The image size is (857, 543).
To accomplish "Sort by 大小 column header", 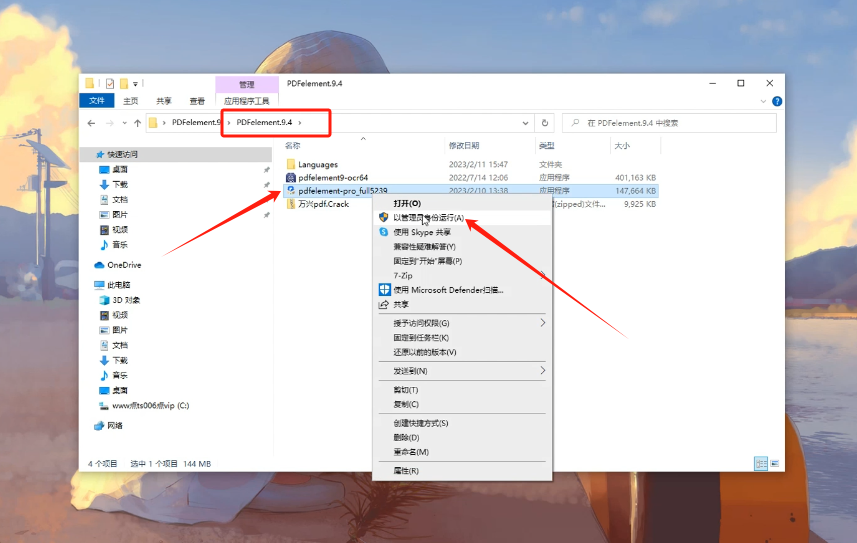I will click(622, 145).
